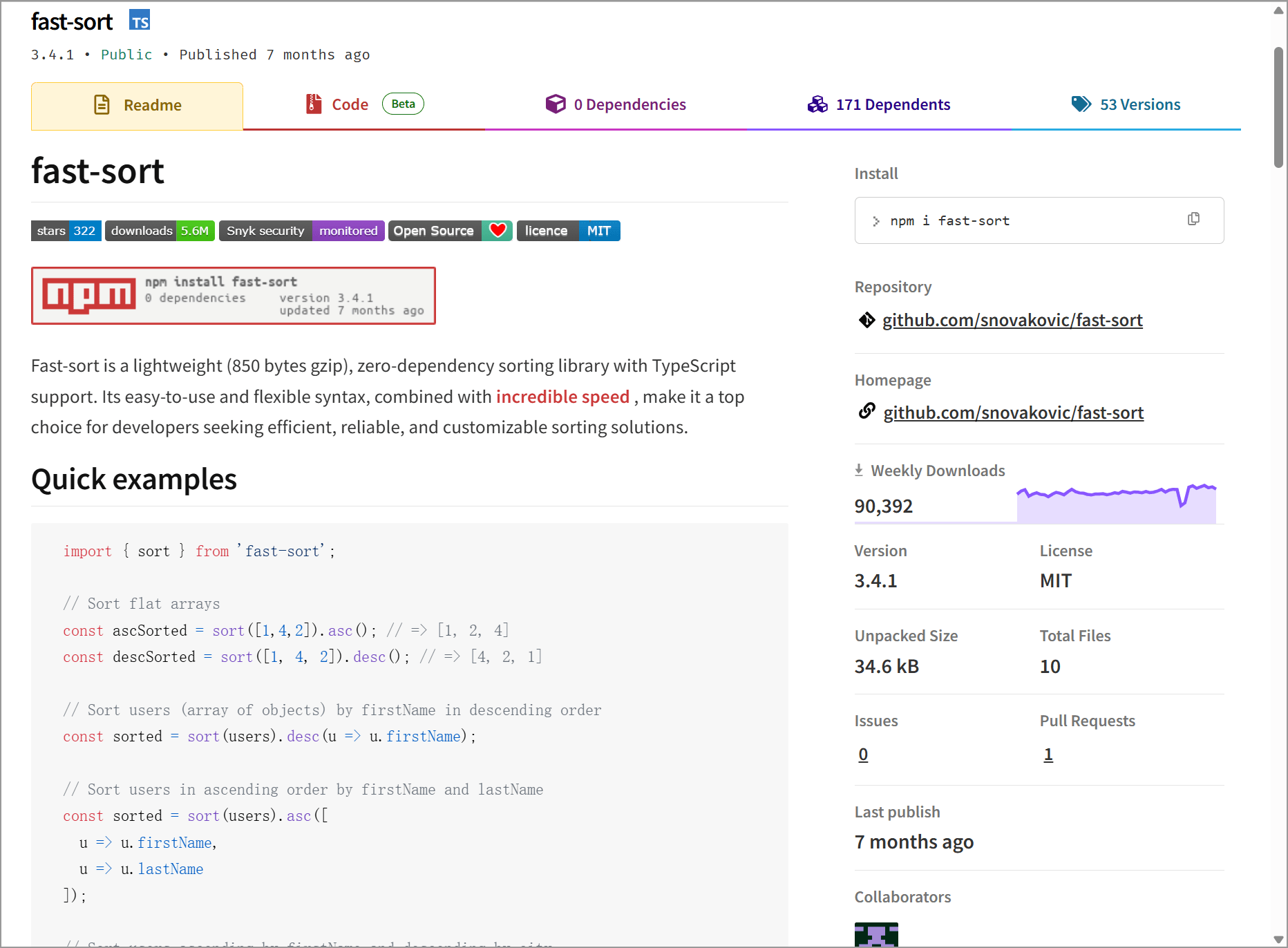Click the homepage chain link icon

[x=866, y=411]
